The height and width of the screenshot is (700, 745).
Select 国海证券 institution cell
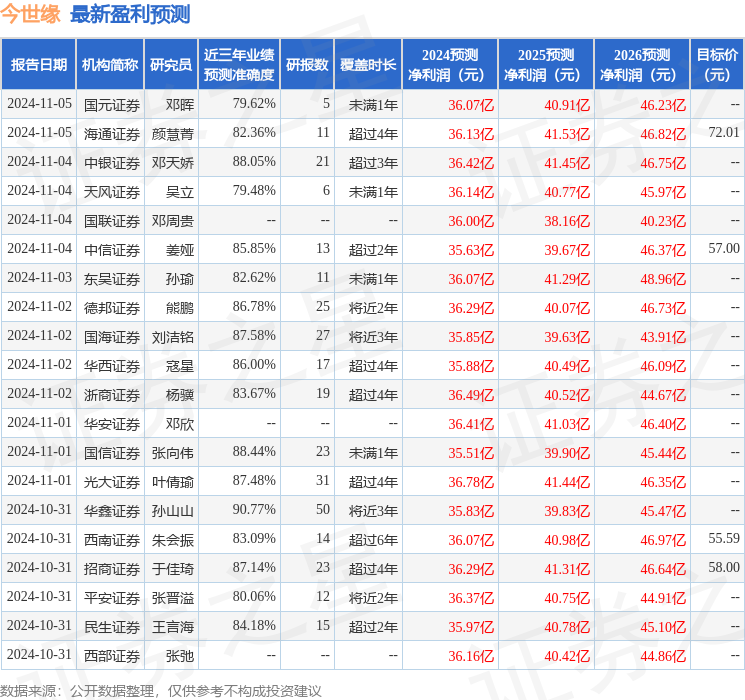point(112,336)
